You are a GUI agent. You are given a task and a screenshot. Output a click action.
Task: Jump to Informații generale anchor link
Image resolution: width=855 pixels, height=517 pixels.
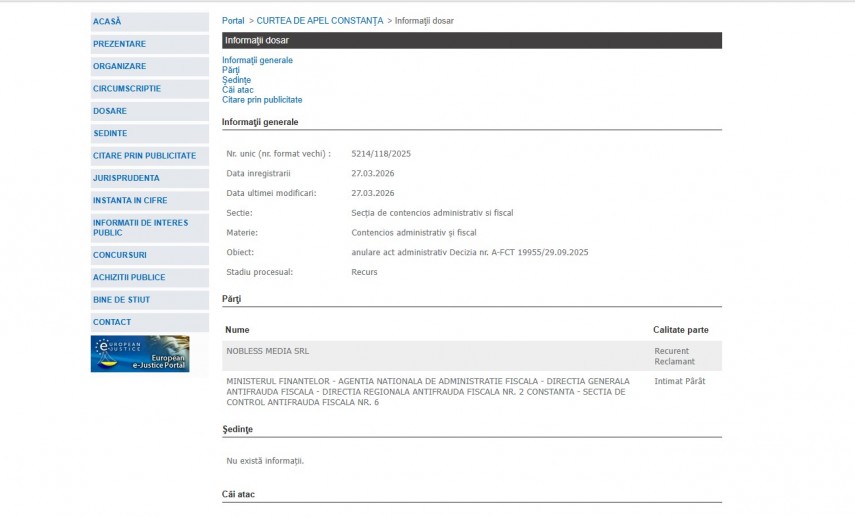coord(257,60)
